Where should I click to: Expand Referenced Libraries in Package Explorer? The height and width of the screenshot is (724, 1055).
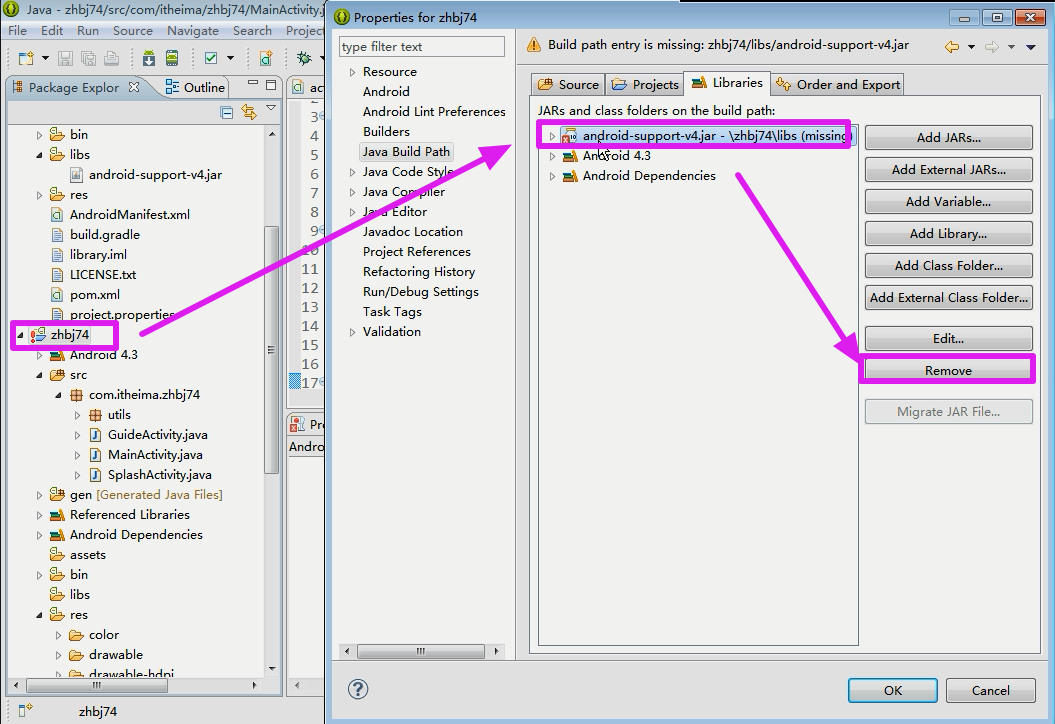[x=39, y=515]
